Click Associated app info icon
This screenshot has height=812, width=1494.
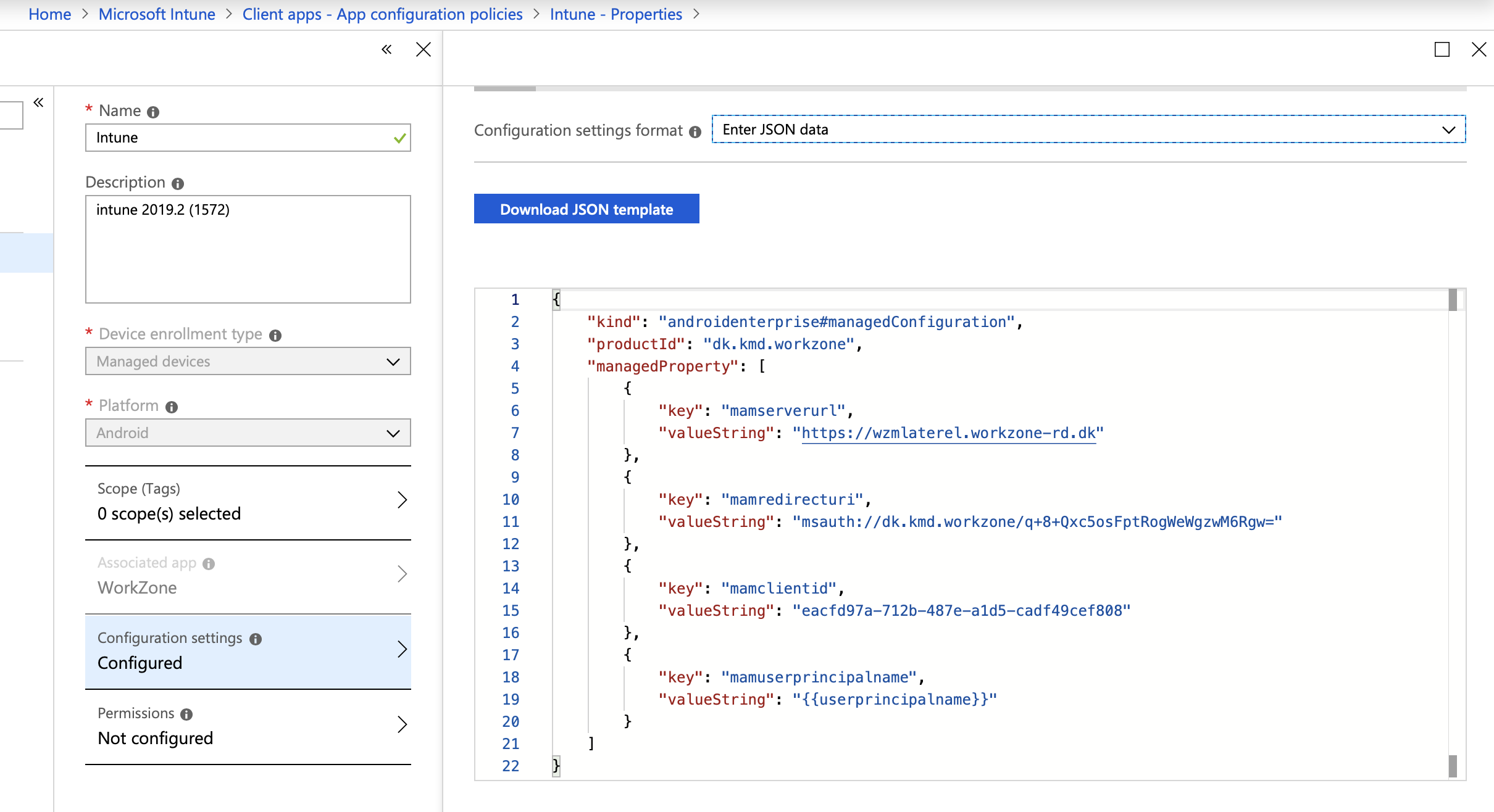(209, 563)
